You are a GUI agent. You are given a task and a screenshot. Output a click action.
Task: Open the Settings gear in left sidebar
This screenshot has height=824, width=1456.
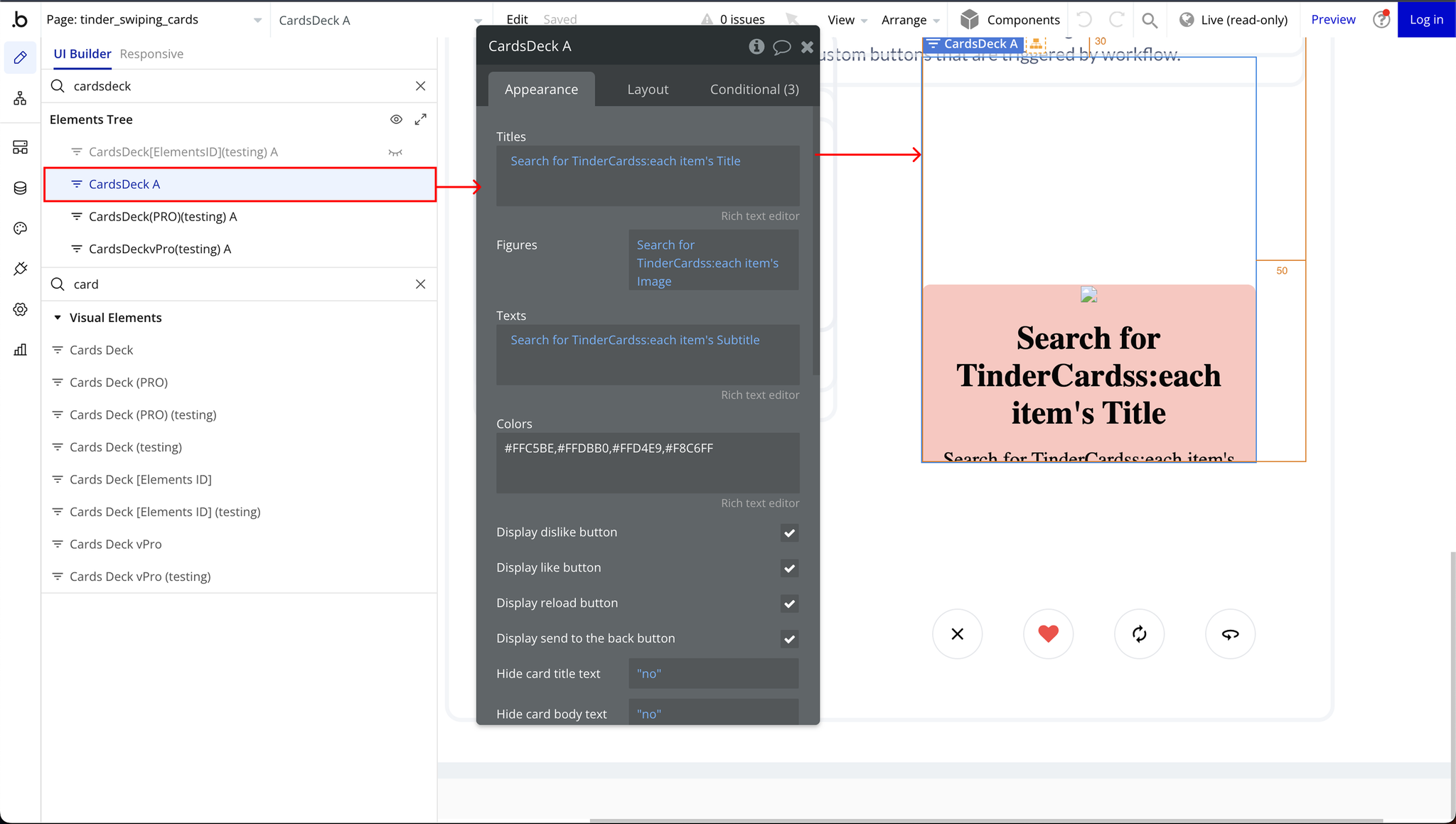click(x=20, y=309)
